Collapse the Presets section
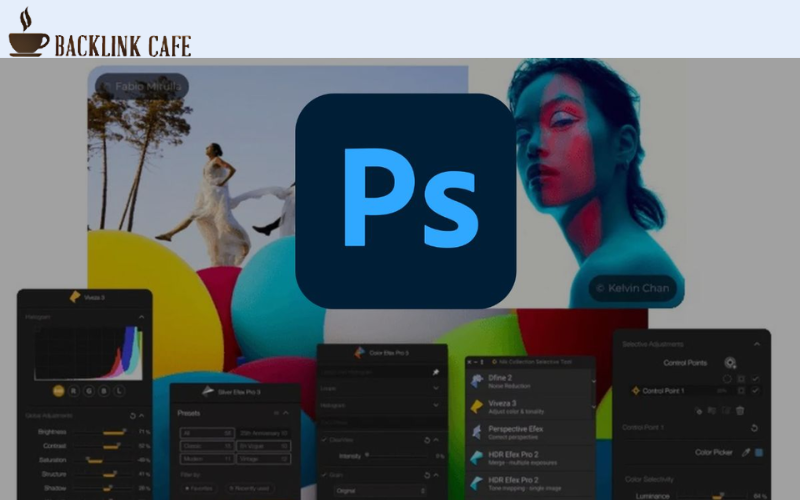800x500 pixels. (x=286, y=413)
